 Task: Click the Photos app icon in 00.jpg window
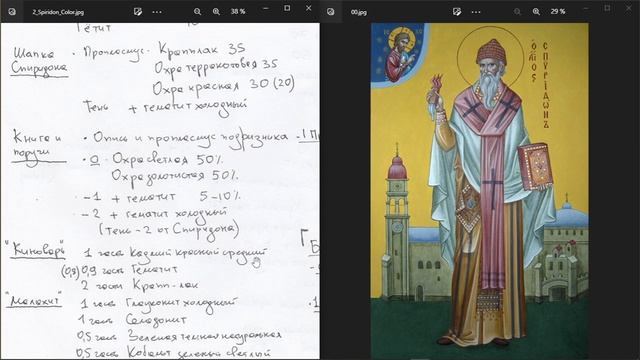coord(331,12)
